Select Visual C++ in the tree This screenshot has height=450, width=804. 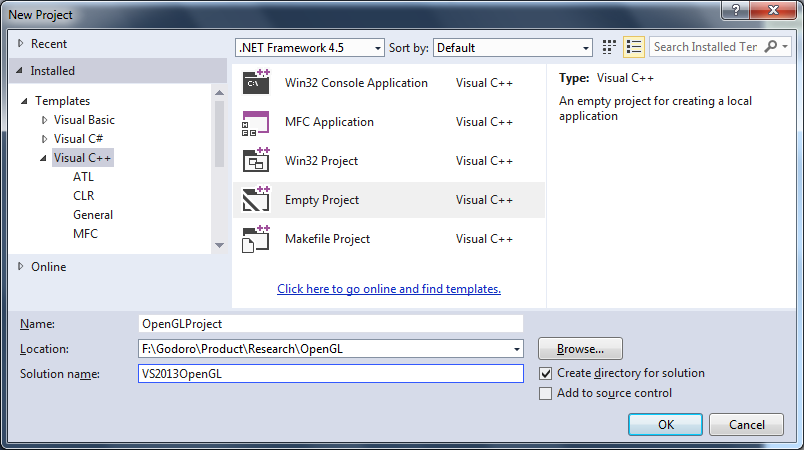tap(83, 158)
